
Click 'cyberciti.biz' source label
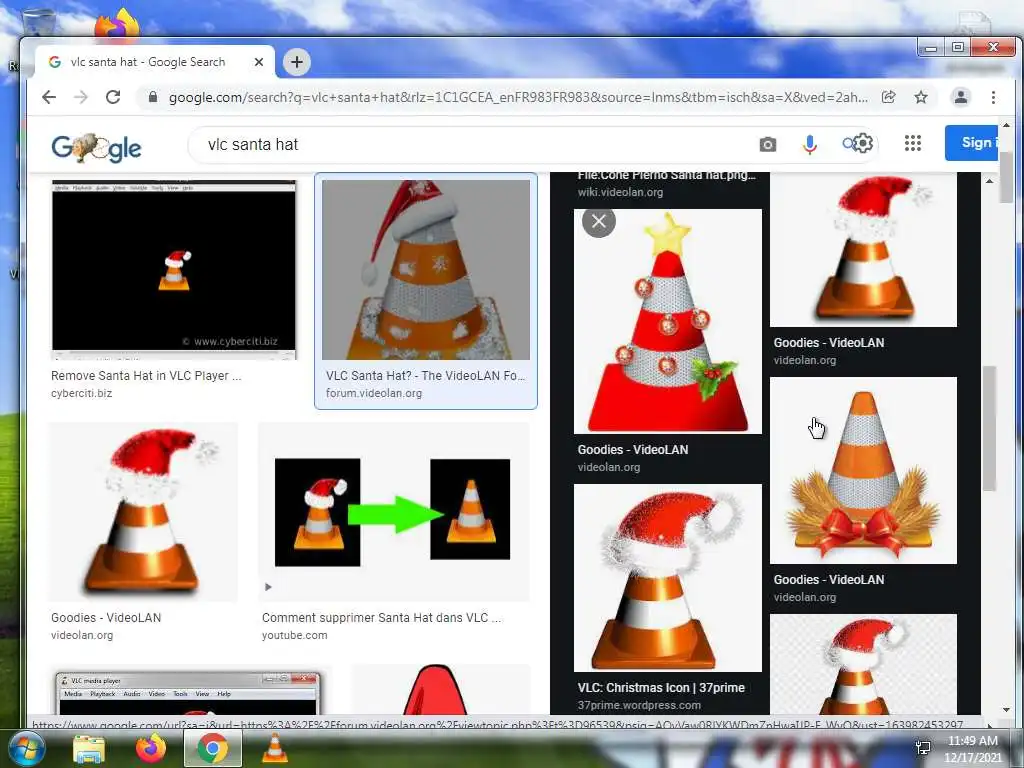click(82, 393)
